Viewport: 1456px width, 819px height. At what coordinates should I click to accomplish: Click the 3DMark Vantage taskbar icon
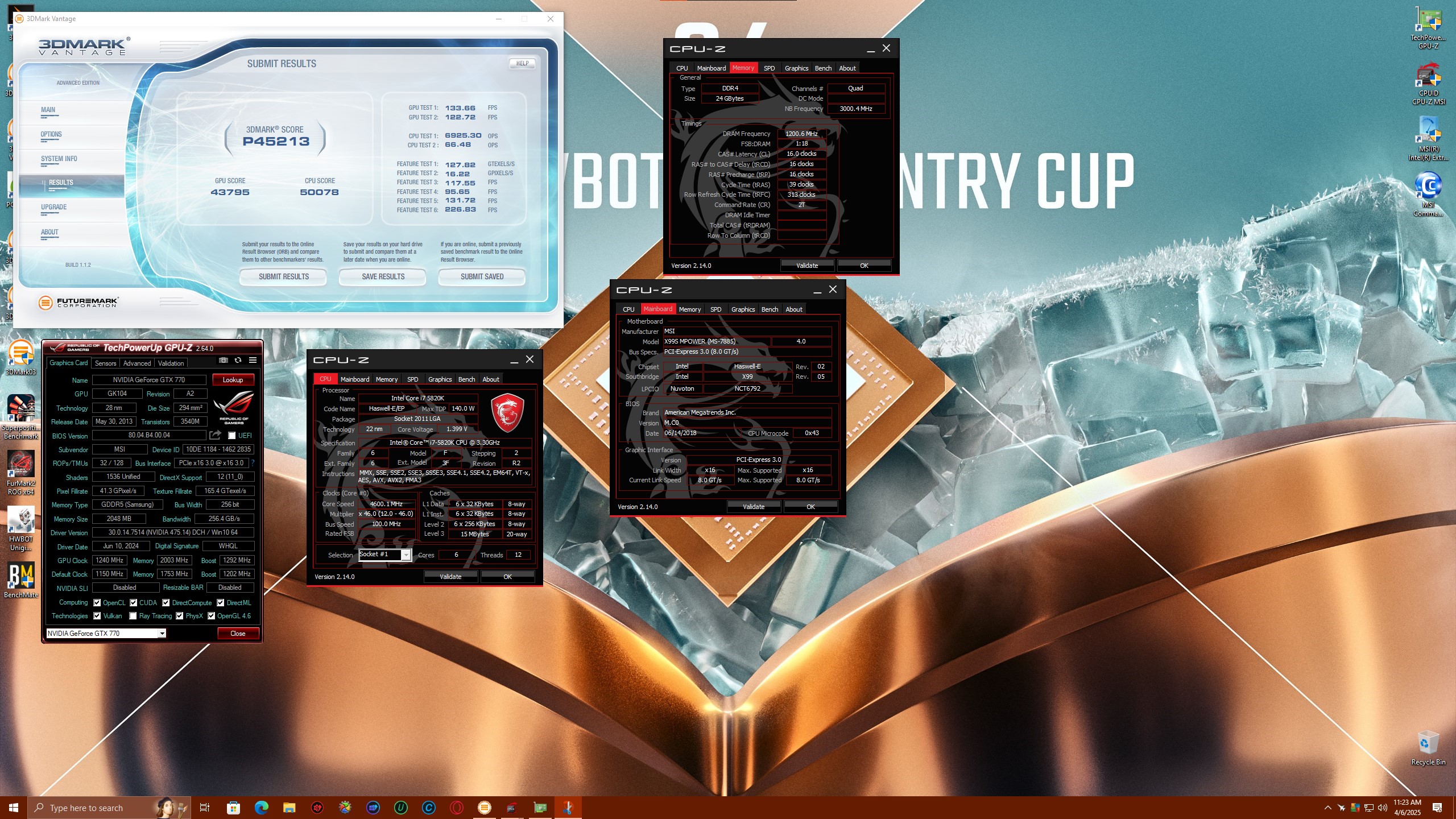point(484,808)
